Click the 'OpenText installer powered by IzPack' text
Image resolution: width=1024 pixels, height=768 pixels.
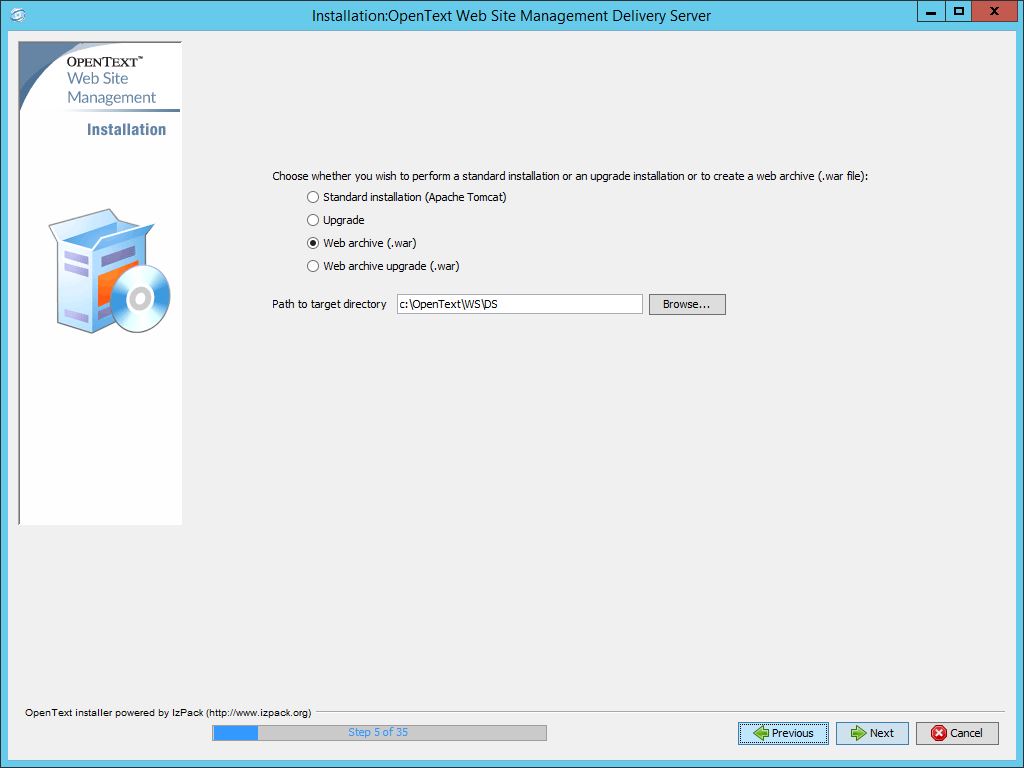[x=168, y=712]
